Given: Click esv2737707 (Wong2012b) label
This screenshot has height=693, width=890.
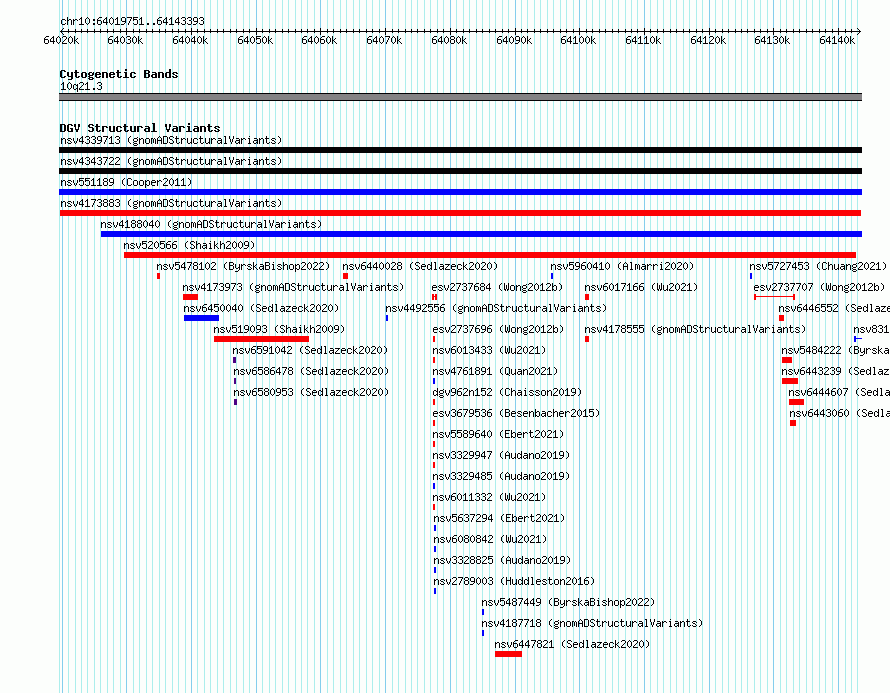Looking at the screenshot, I should [819, 287].
